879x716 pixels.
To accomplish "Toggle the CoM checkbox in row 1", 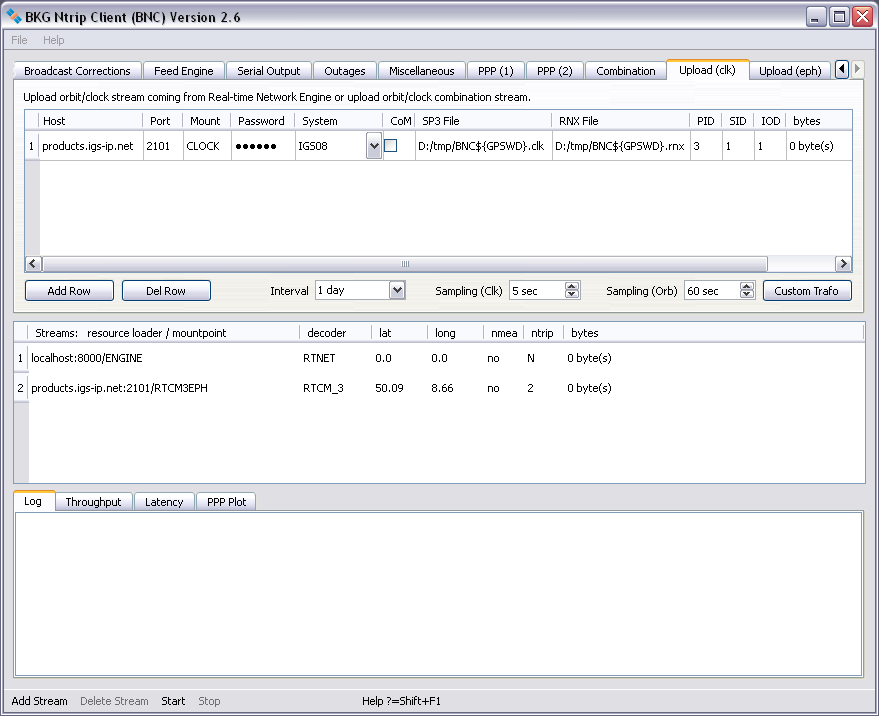I will point(391,146).
